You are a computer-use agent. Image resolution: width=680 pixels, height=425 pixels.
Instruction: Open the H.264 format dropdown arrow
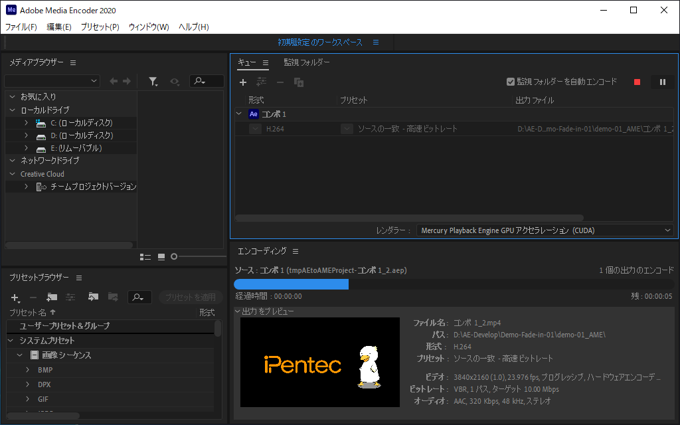(255, 129)
